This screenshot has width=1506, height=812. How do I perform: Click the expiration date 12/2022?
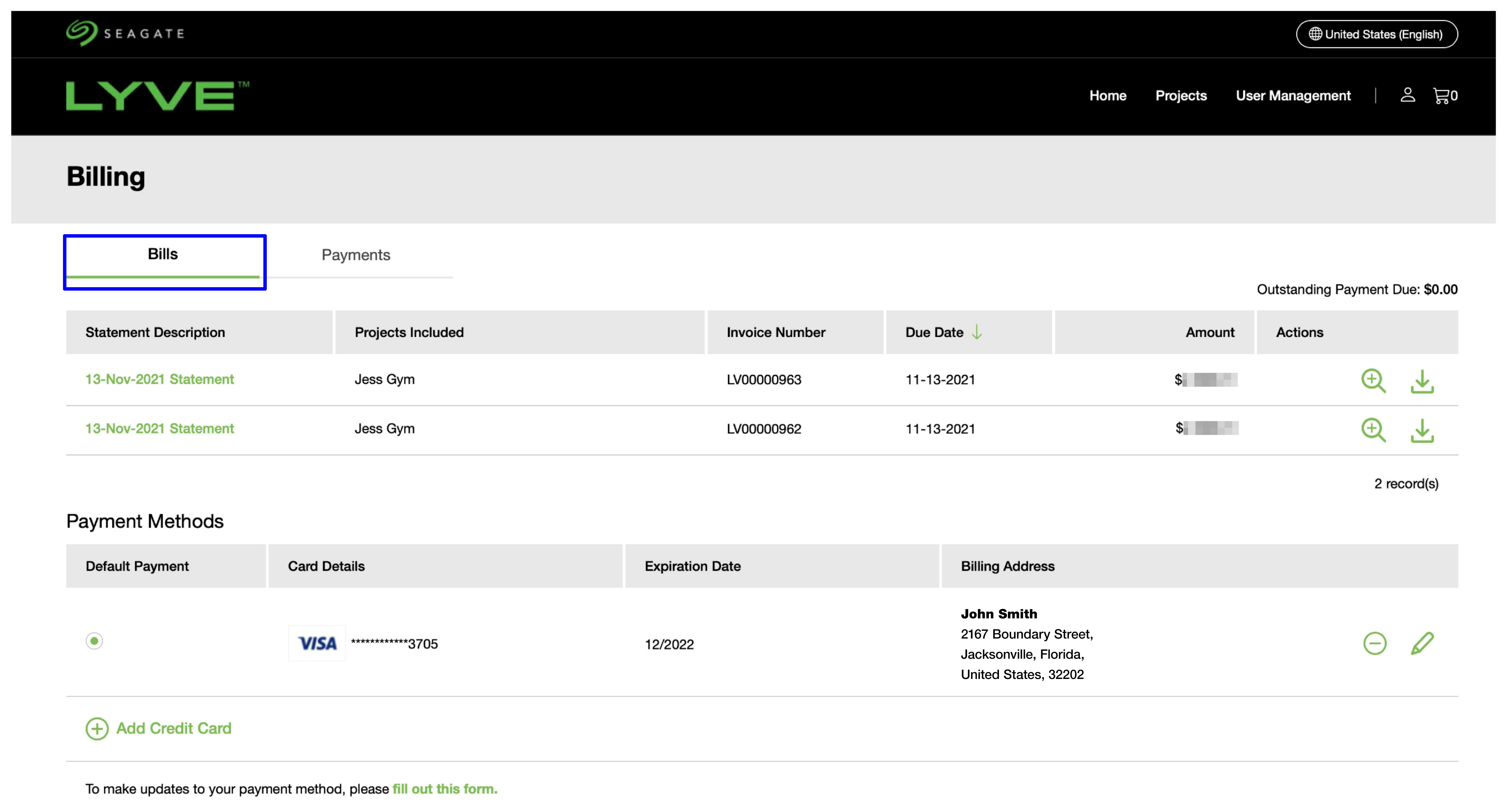669,644
